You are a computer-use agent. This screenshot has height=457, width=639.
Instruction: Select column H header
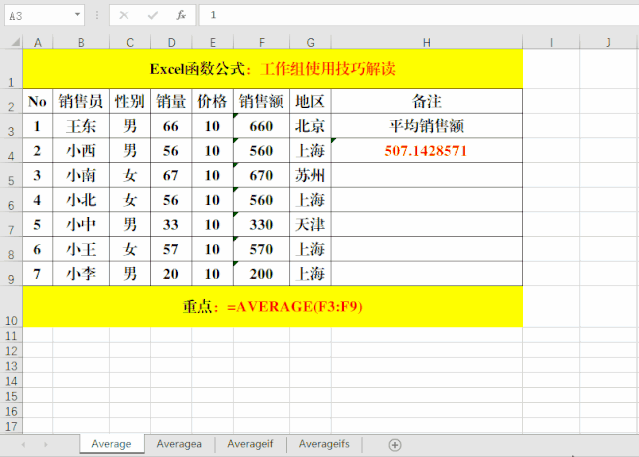coord(427,42)
